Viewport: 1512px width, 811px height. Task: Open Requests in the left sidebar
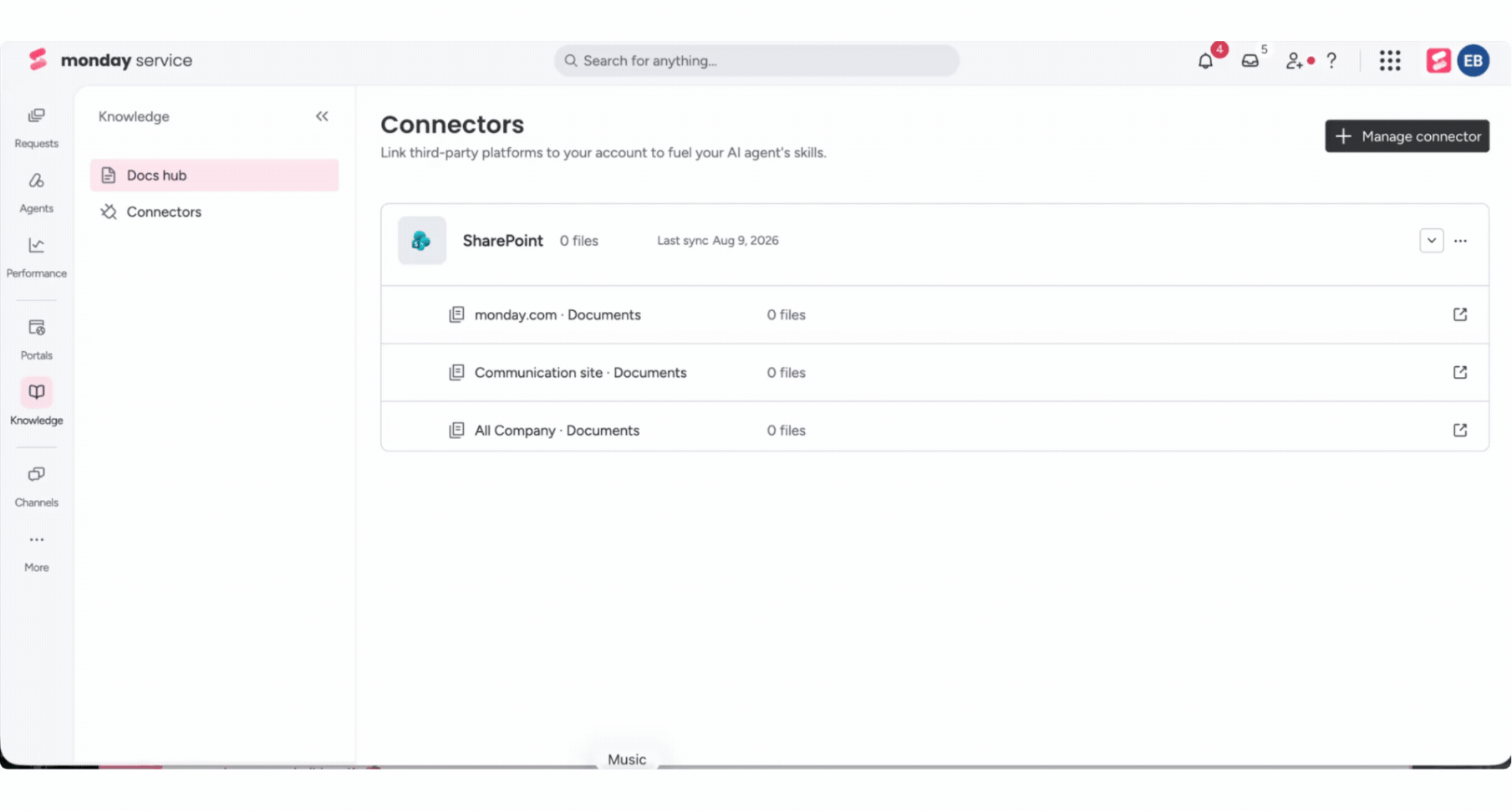point(37,128)
